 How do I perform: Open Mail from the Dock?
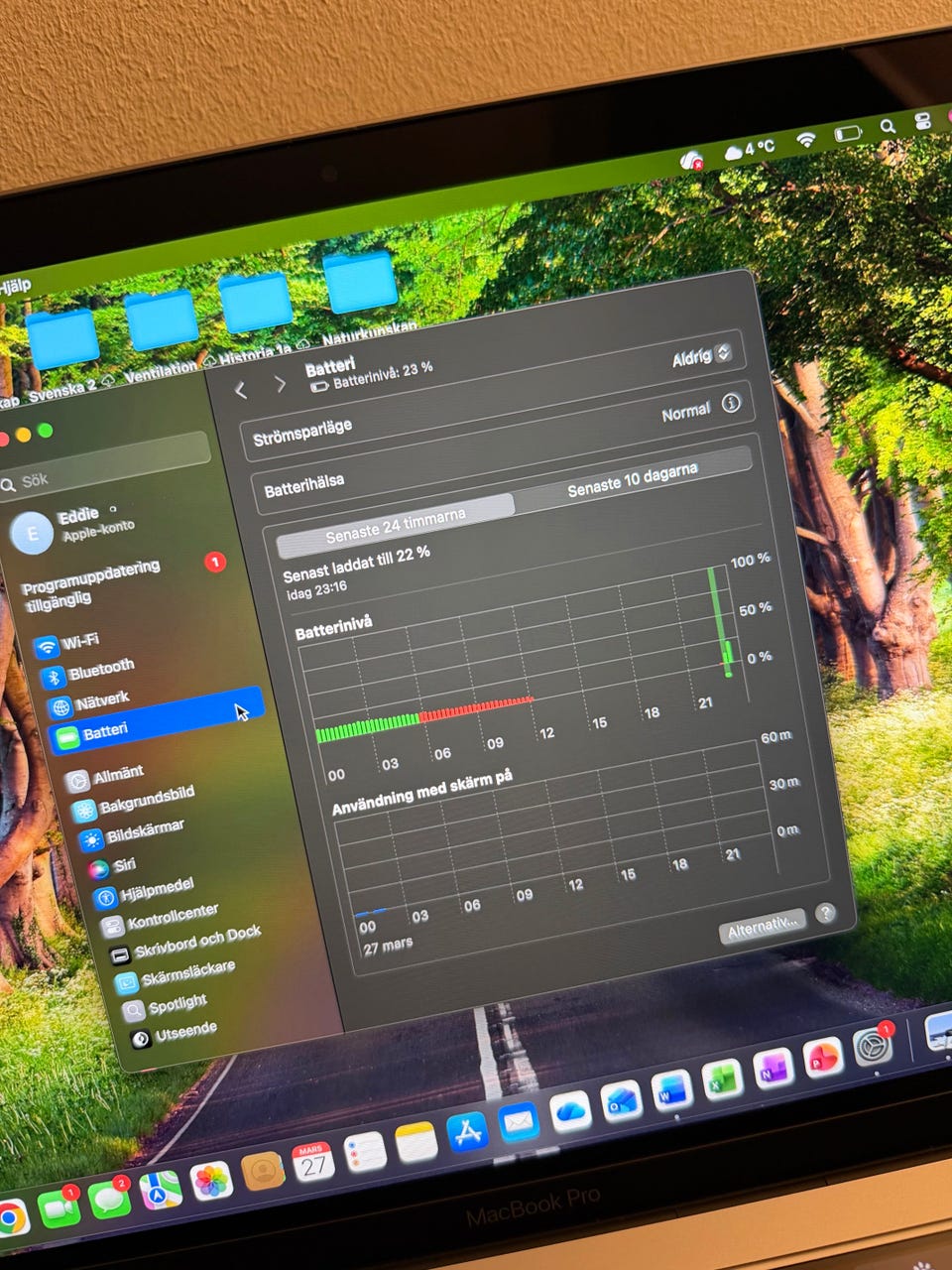[x=517, y=1123]
